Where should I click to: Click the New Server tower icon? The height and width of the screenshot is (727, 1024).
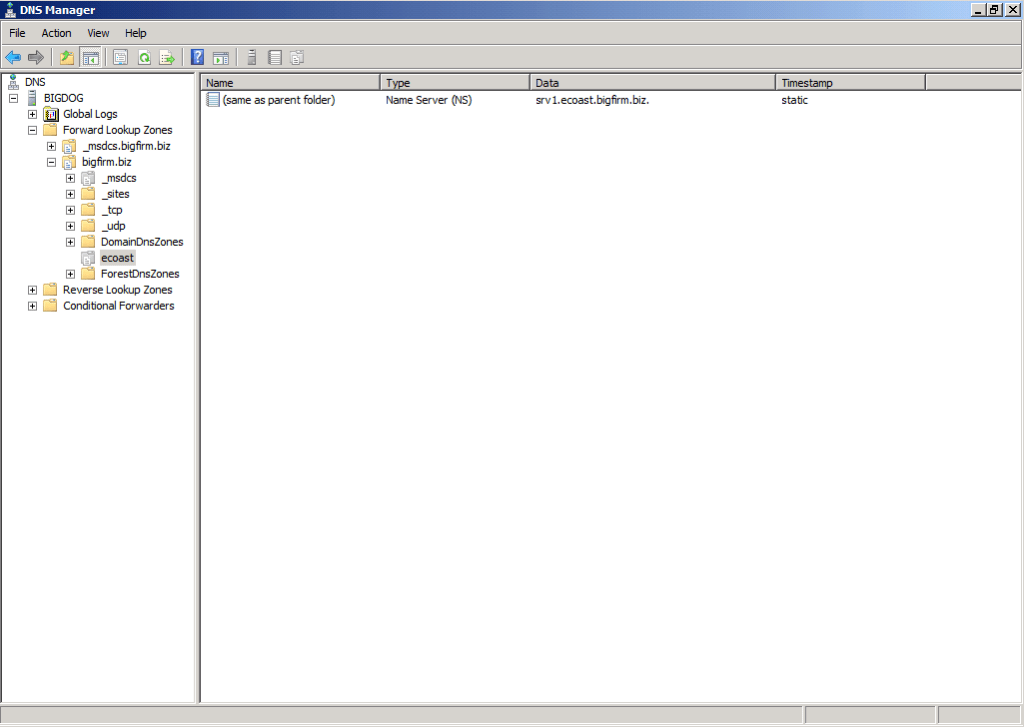pos(251,57)
